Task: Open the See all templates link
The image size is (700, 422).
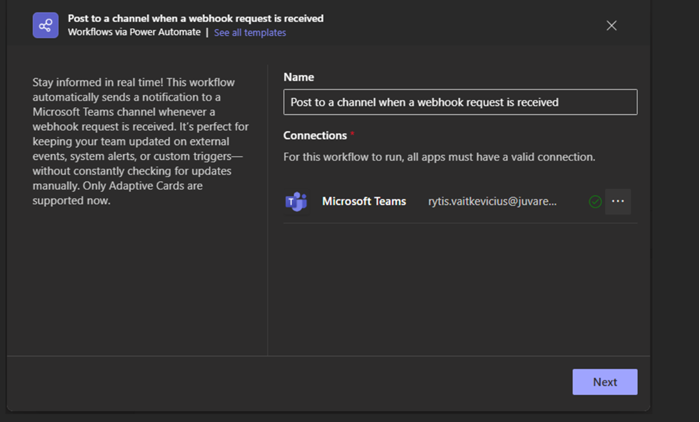Action: pos(250,33)
